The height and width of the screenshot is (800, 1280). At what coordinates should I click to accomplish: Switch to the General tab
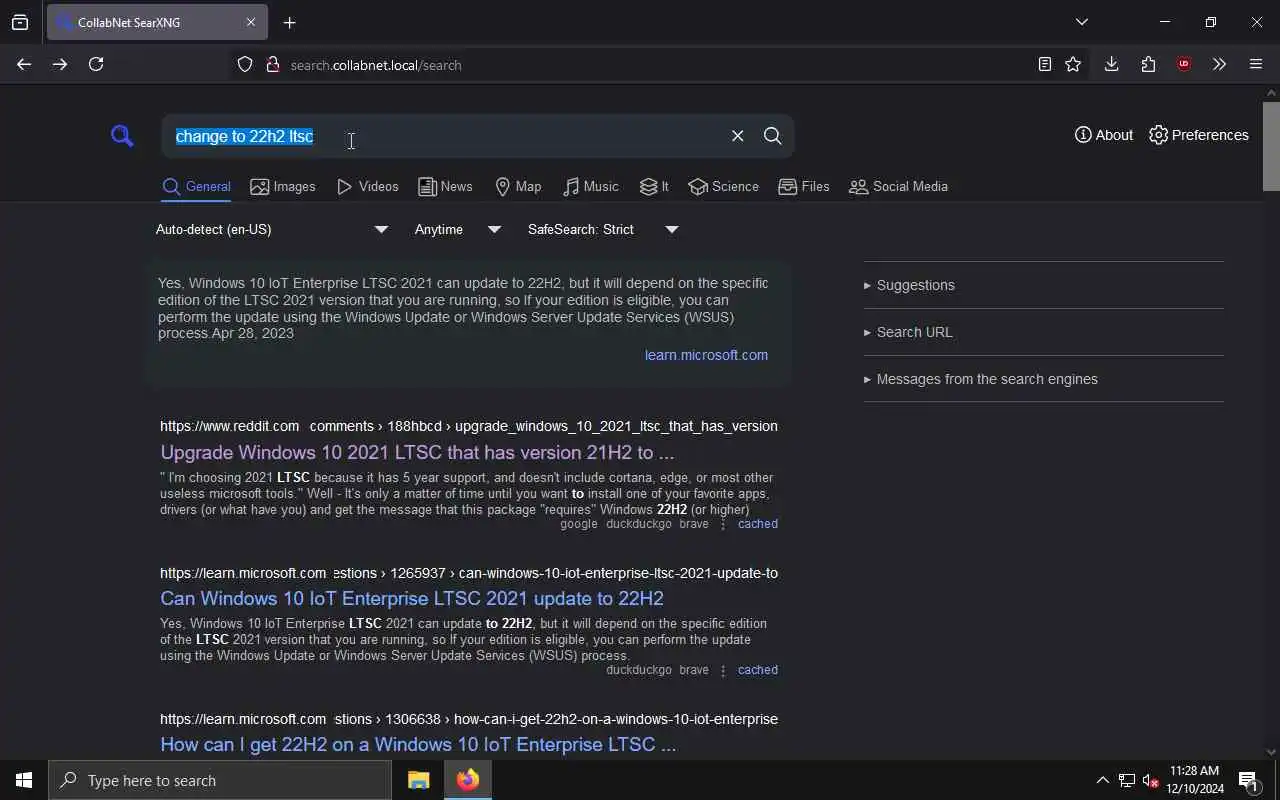(x=196, y=187)
